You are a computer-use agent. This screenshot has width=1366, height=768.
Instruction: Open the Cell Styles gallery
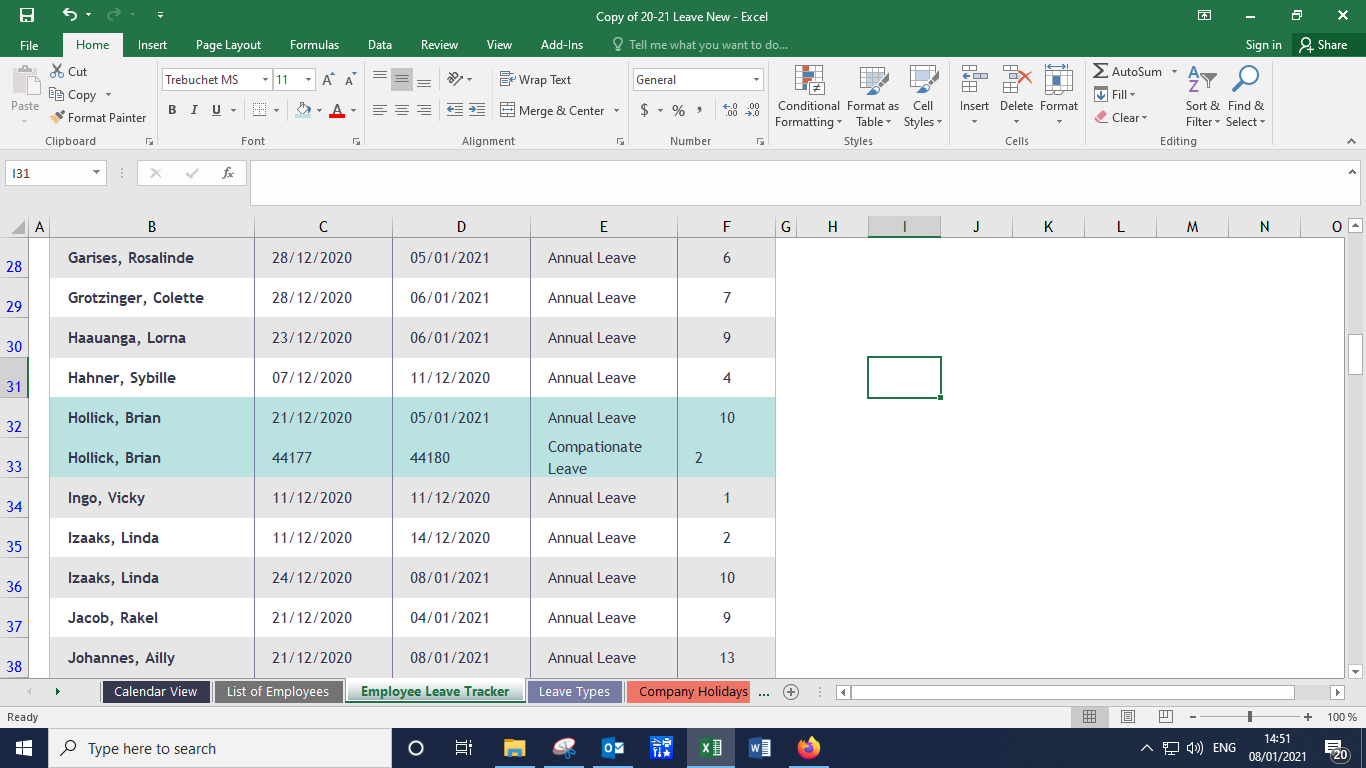pyautogui.click(x=923, y=97)
